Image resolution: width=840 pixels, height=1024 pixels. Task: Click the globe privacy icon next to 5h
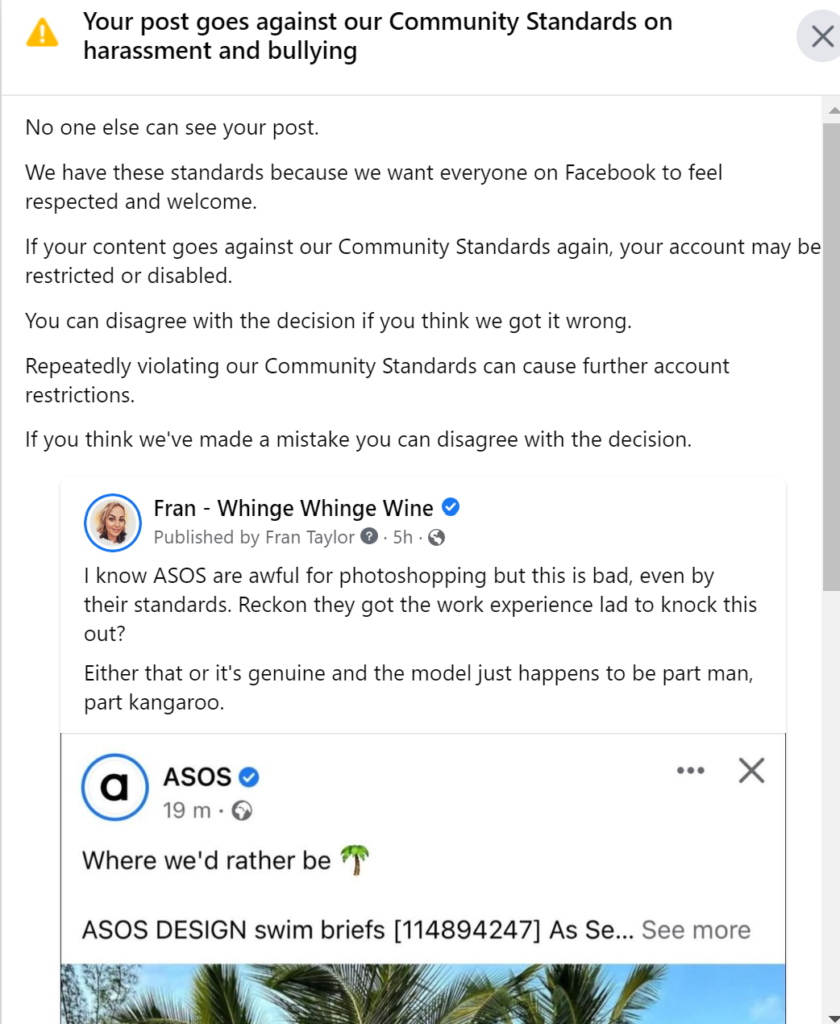436,537
